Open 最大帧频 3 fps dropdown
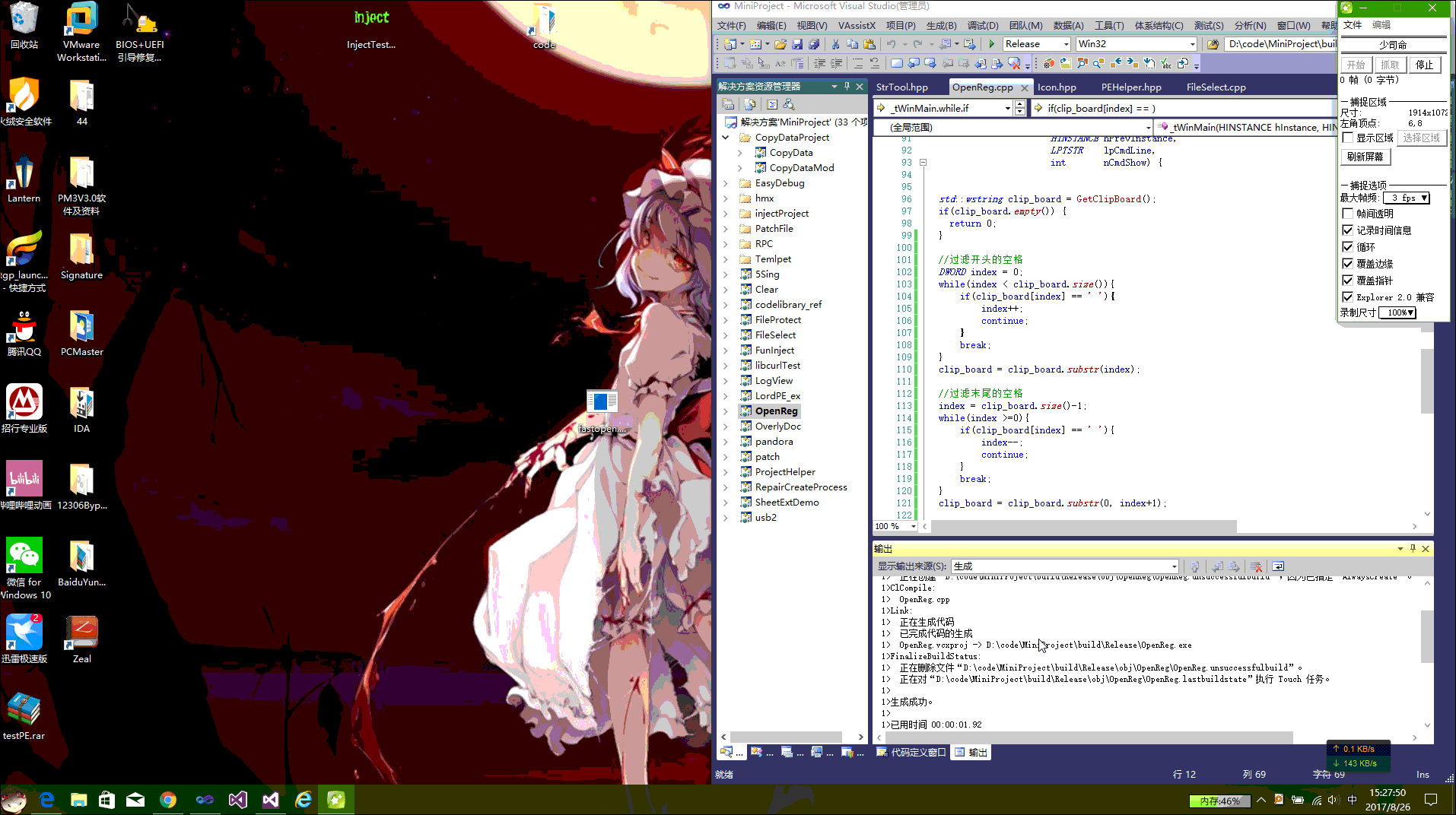The width and height of the screenshot is (1456, 815). tap(1406, 198)
